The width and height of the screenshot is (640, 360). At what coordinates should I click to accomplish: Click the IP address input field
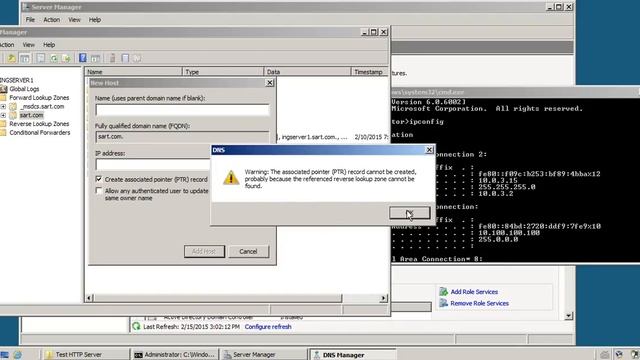click(x=153, y=164)
